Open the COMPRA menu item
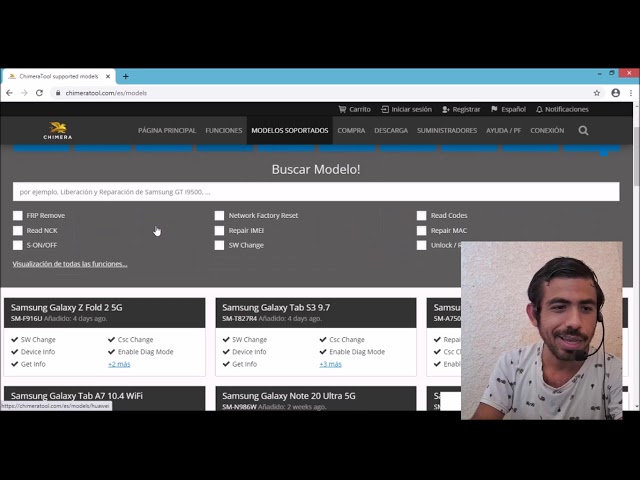 pyautogui.click(x=351, y=131)
